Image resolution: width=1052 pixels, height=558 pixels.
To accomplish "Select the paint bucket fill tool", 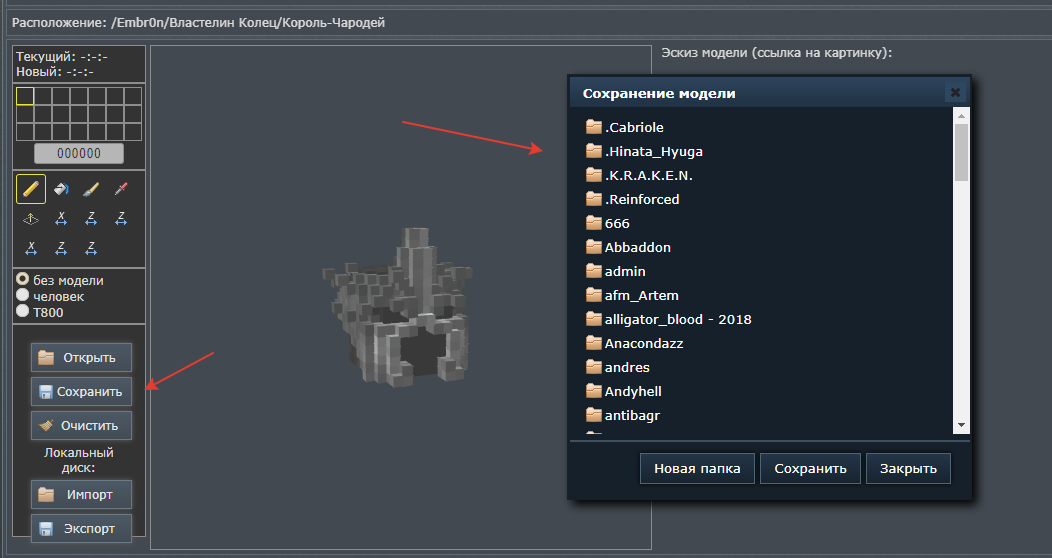I will [x=61, y=189].
